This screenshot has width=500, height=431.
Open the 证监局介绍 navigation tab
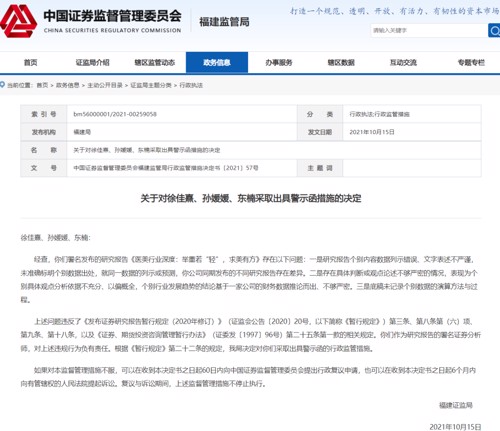(x=93, y=62)
